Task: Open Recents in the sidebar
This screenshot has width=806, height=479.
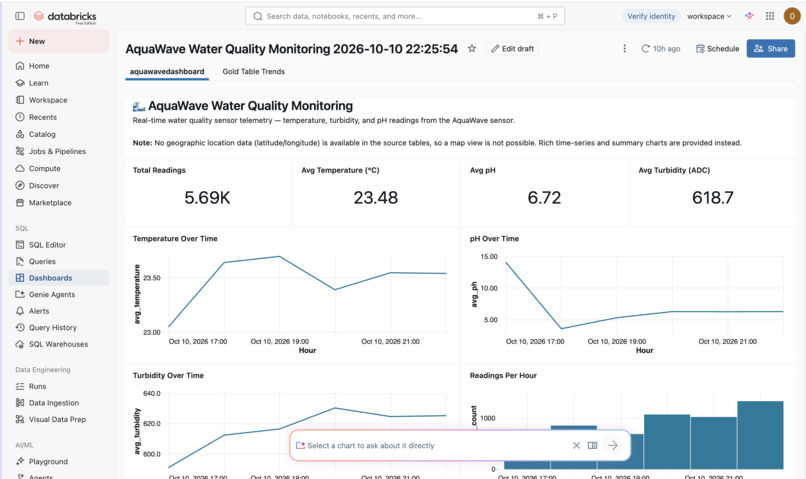Action: coord(59,117)
